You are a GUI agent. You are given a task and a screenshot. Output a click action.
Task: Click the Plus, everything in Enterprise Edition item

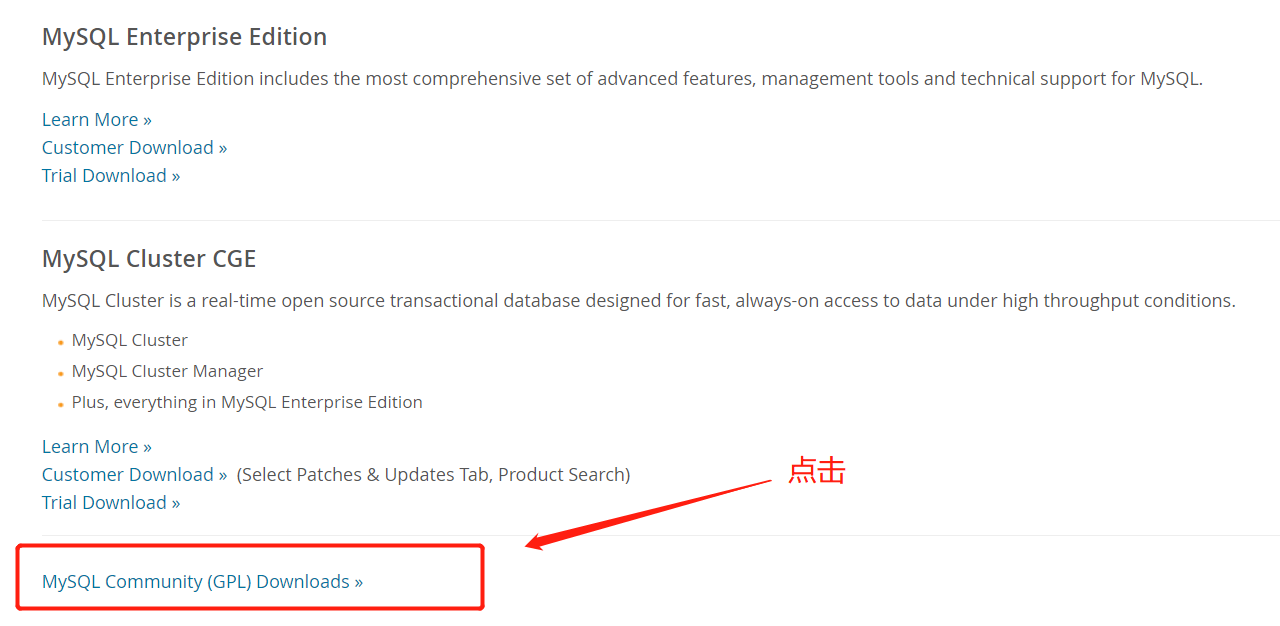pyautogui.click(x=247, y=402)
